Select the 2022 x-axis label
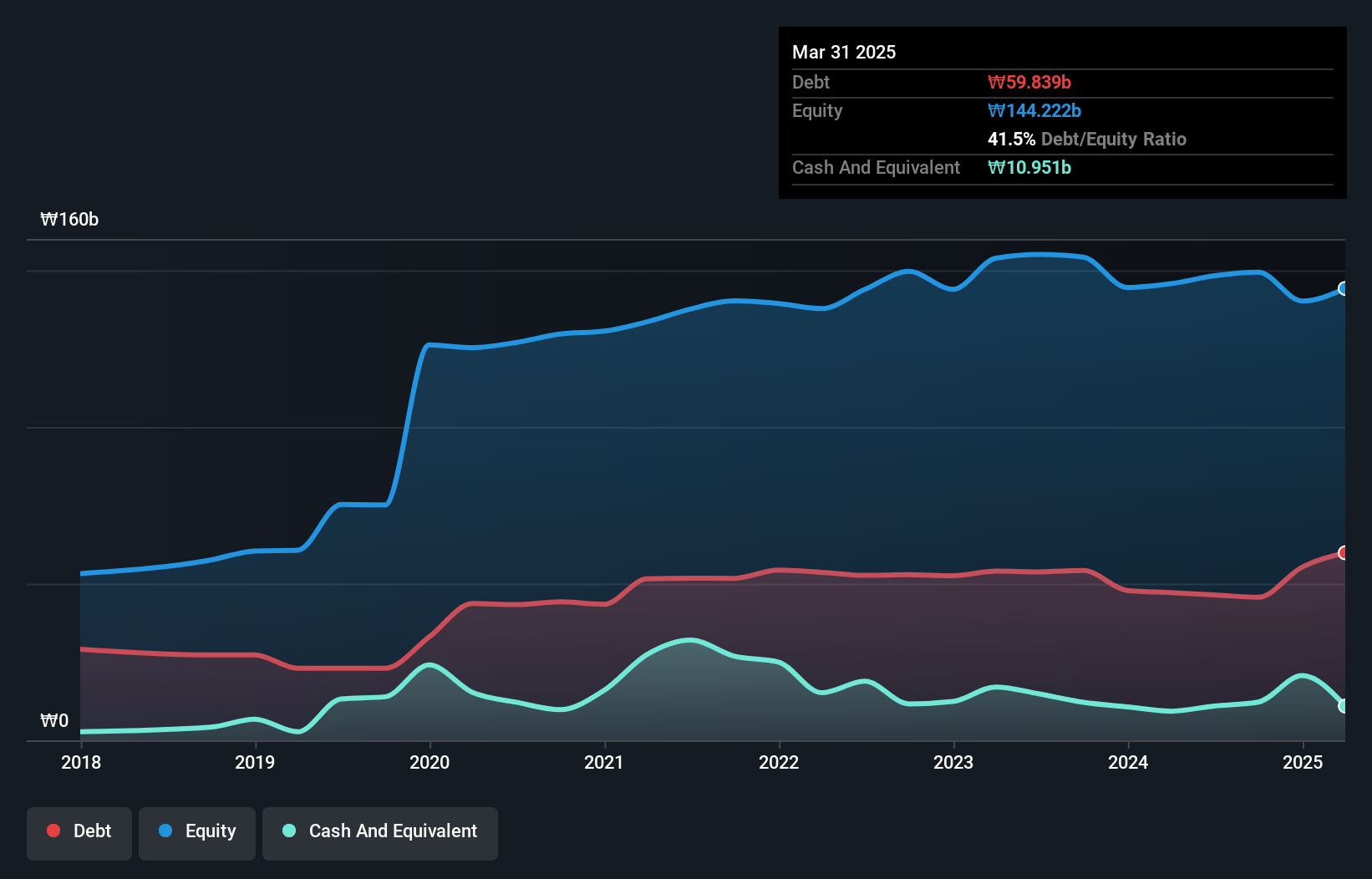The width and height of the screenshot is (1372, 879). (779, 762)
